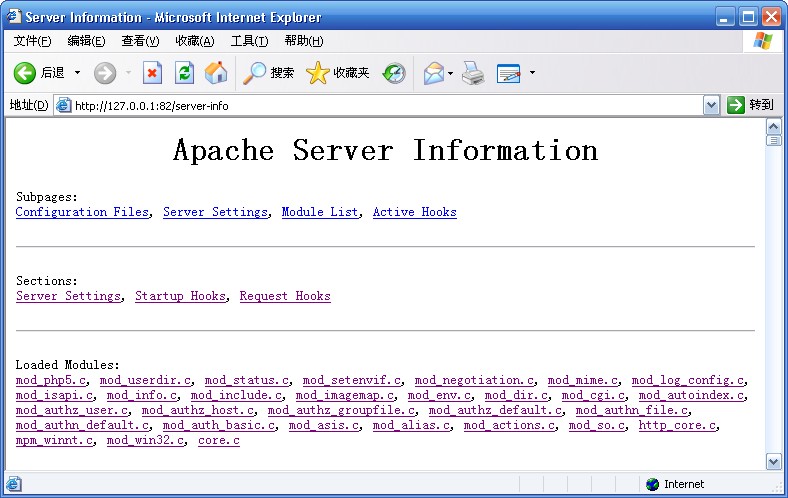Click the page icon in address bar
This screenshot has width=788, height=498.
(x=63, y=106)
